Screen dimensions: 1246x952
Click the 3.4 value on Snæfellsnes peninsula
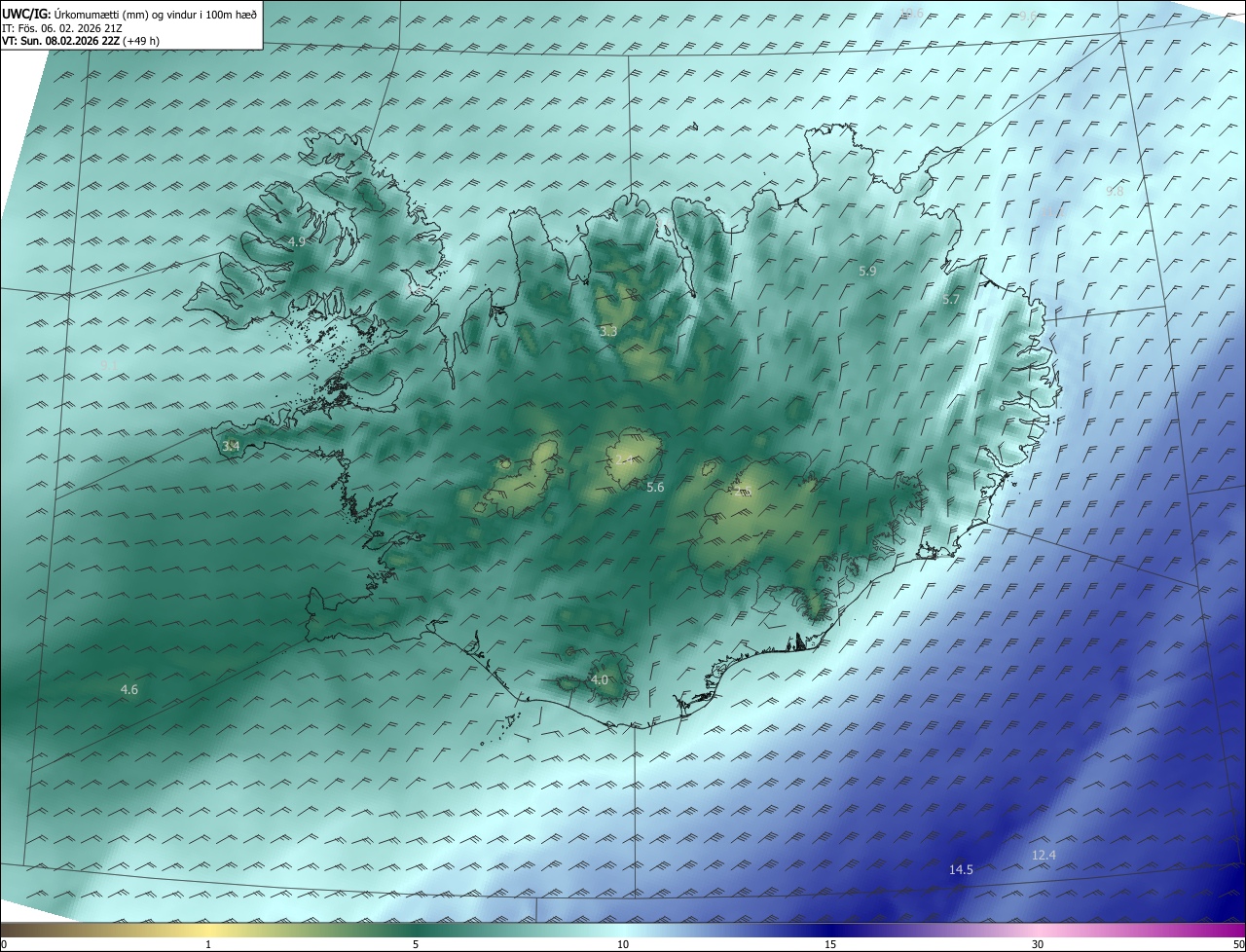pyautogui.click(x=231, y=446)
